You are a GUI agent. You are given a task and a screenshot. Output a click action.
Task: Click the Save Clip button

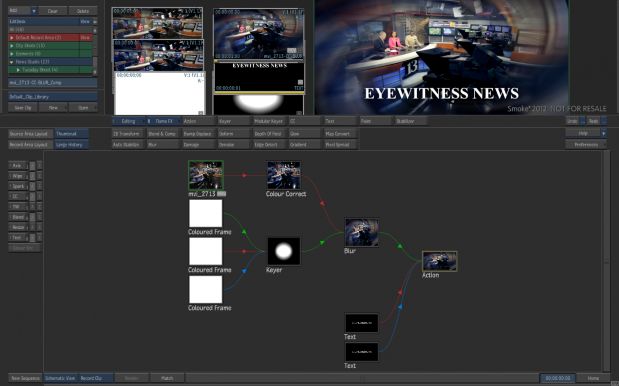pos(23,108)
